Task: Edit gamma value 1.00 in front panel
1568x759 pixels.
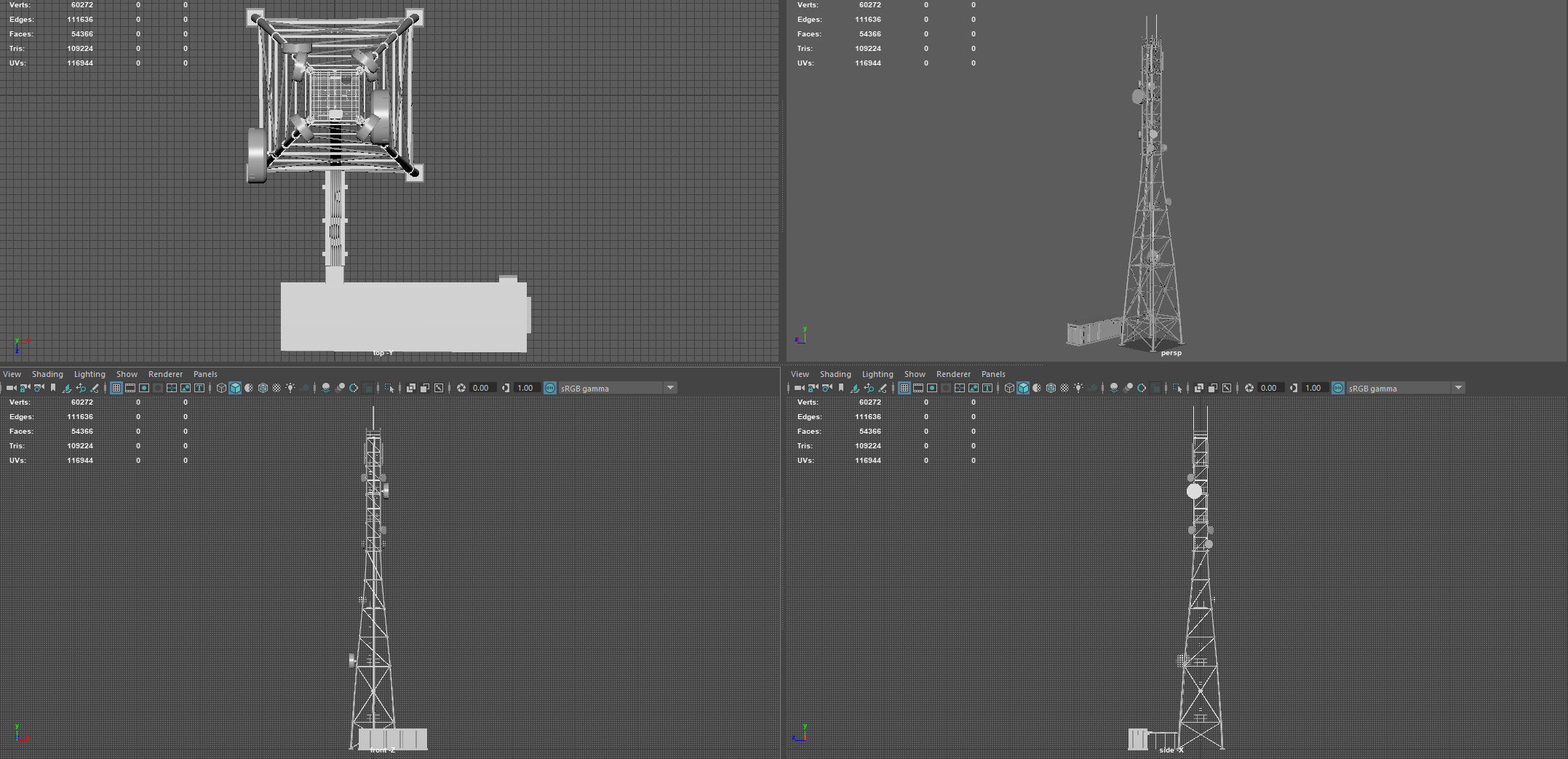Action: point(527,388)
